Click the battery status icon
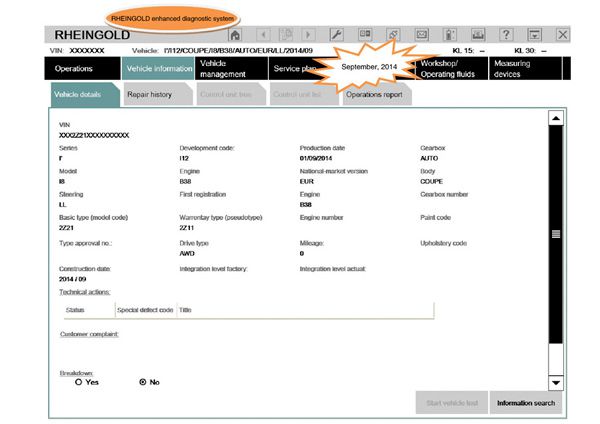This screenshot has width=600, height=424. [450, 35]
